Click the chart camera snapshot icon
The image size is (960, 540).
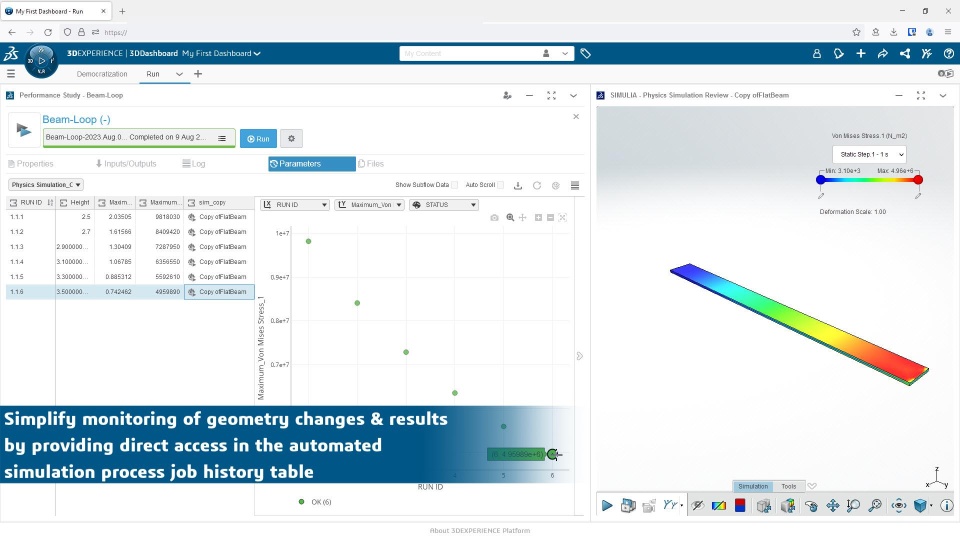(x=494, y=218)
